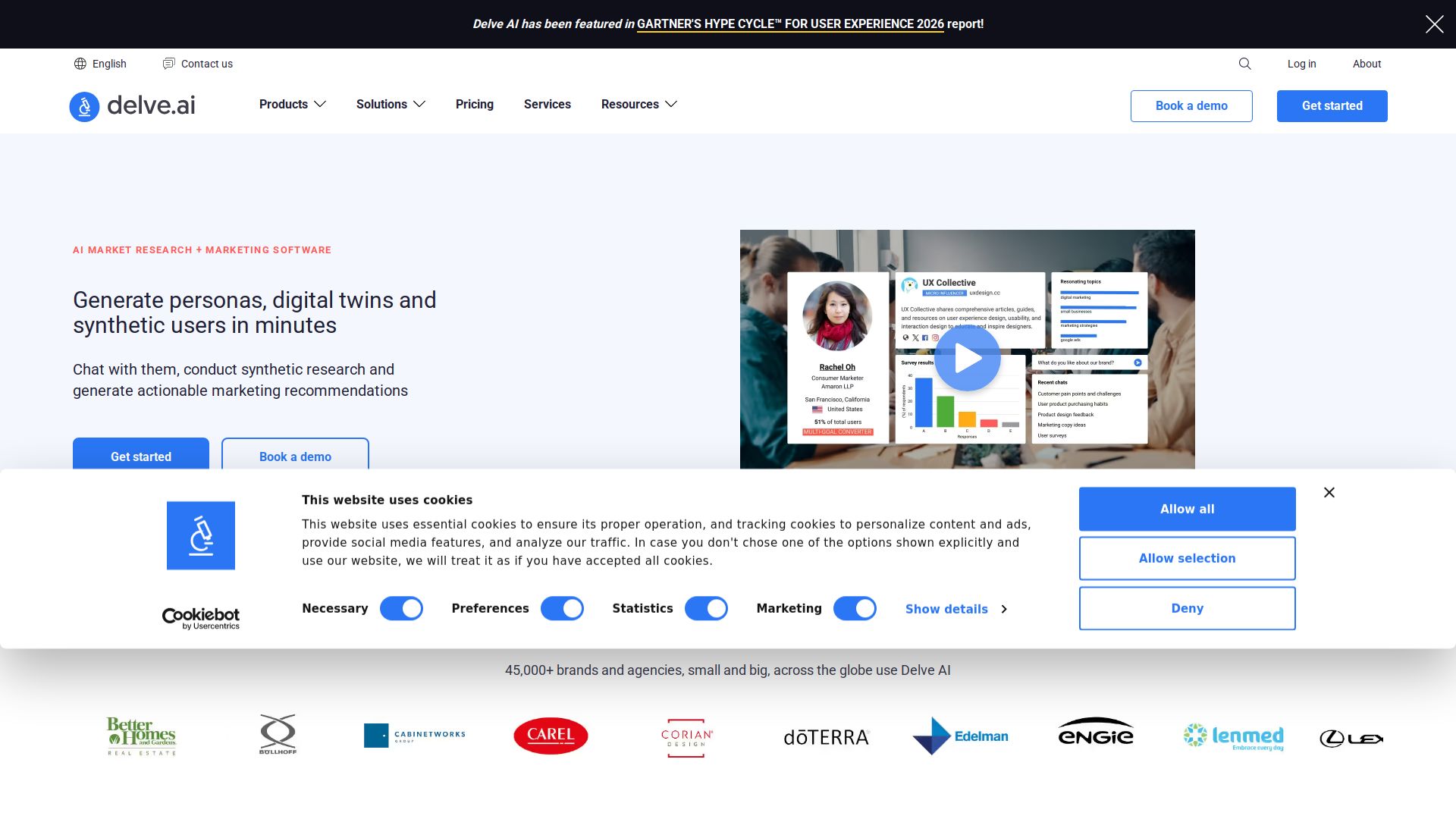Viewport: 1456px width, 819px height.
Task: Click the Generate personas headline text
Action: [255, 312]
